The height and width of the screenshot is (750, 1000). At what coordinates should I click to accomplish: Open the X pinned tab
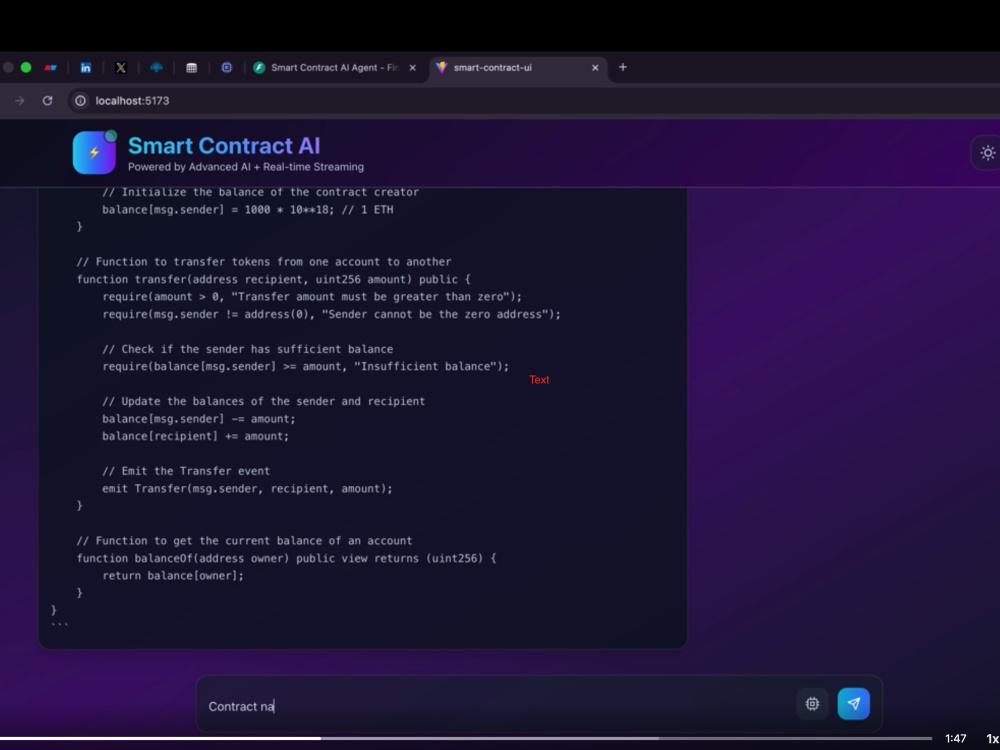pyautogui.click(x=121, y=68)
